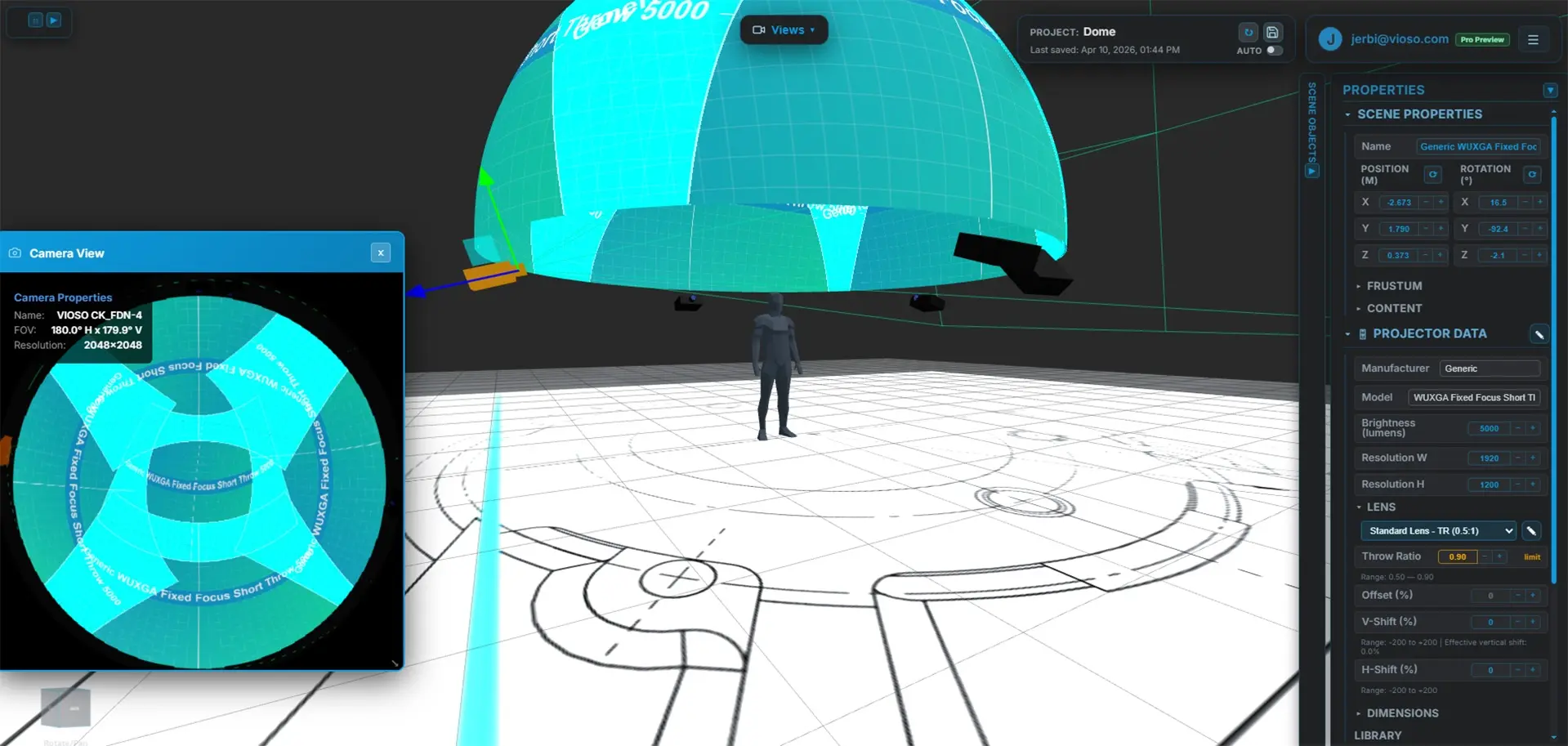This screenshot has height=746, width=1568.
Task: Edit projector data with pencil icon
Action: click(1539, 334)
